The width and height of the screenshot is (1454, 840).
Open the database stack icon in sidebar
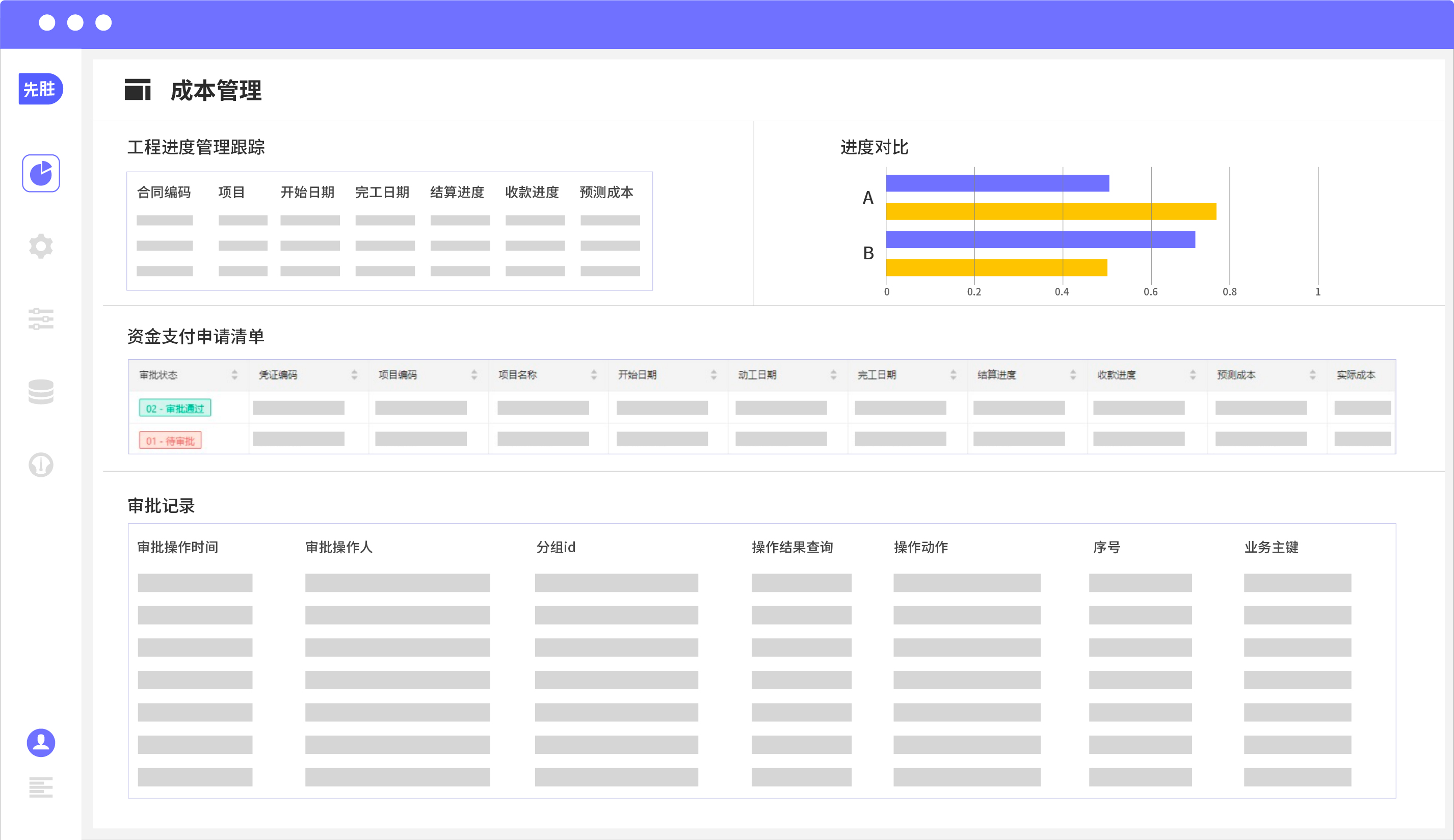point(41,392)
